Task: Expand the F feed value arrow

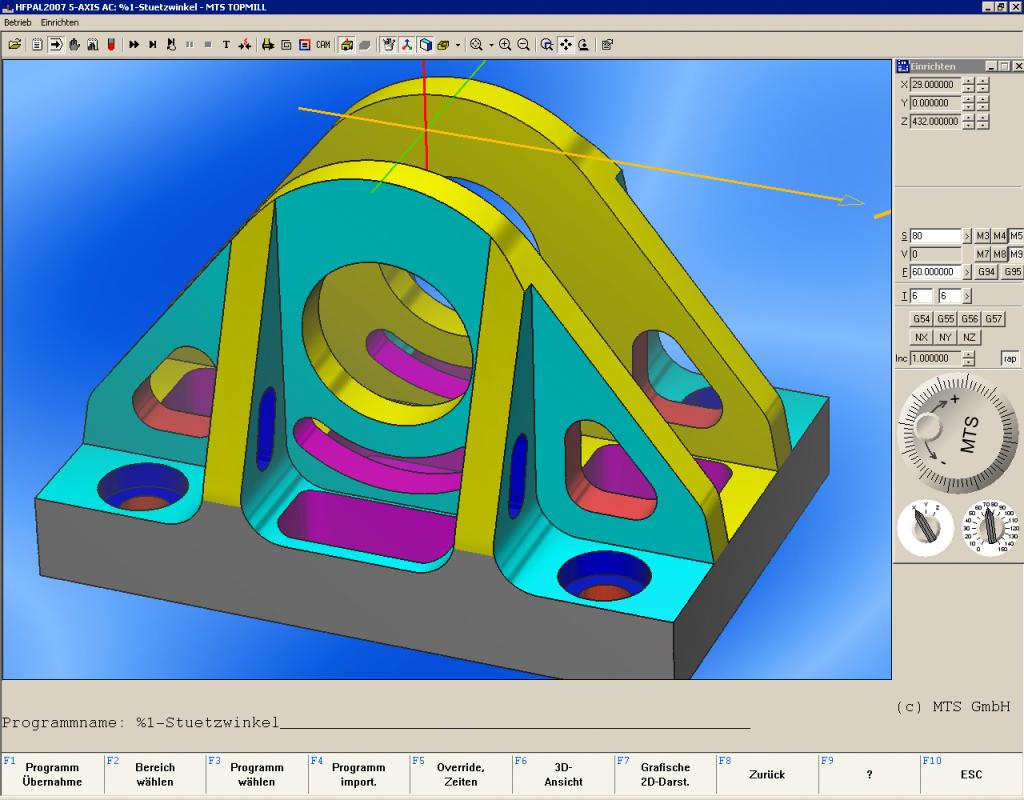Action: [967, 272]
